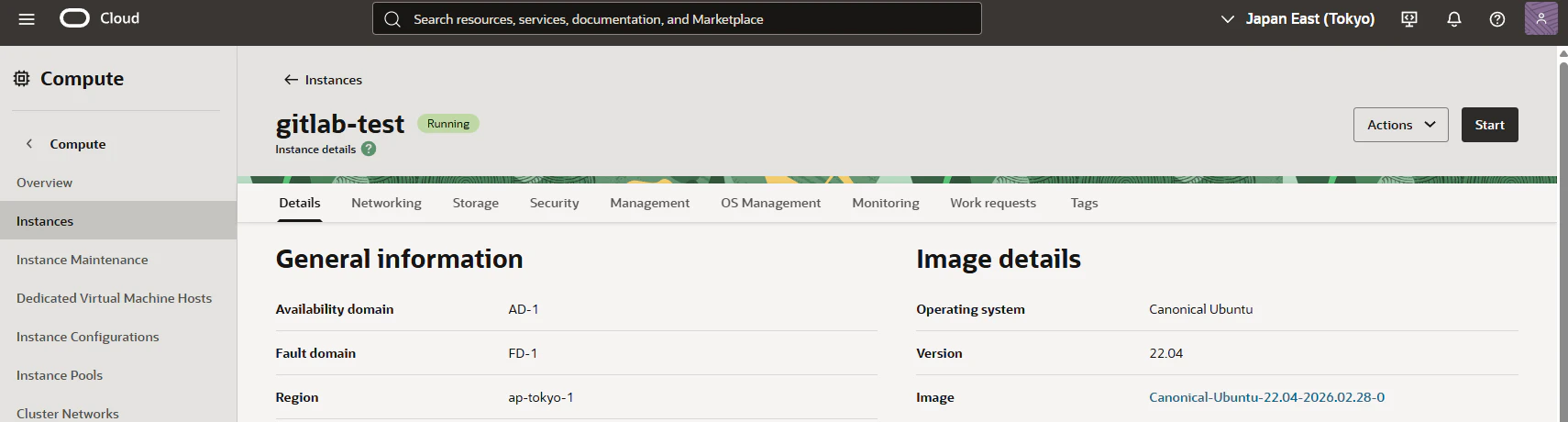The width and height of the screenshot is (1568, 422).
Task: Switch to the Networking tab
Action: click(386, 203)
